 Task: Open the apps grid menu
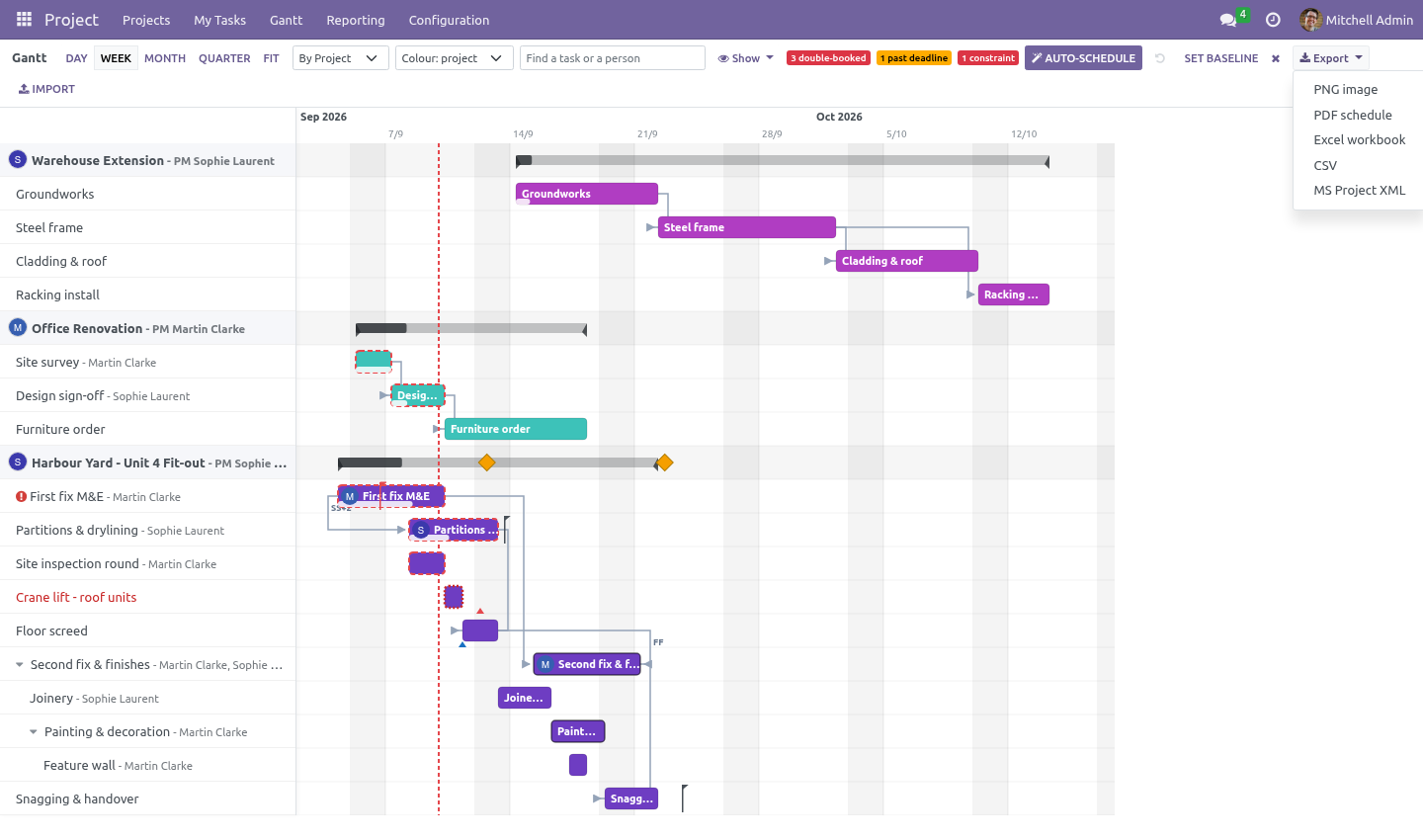[x=24, y=20]
